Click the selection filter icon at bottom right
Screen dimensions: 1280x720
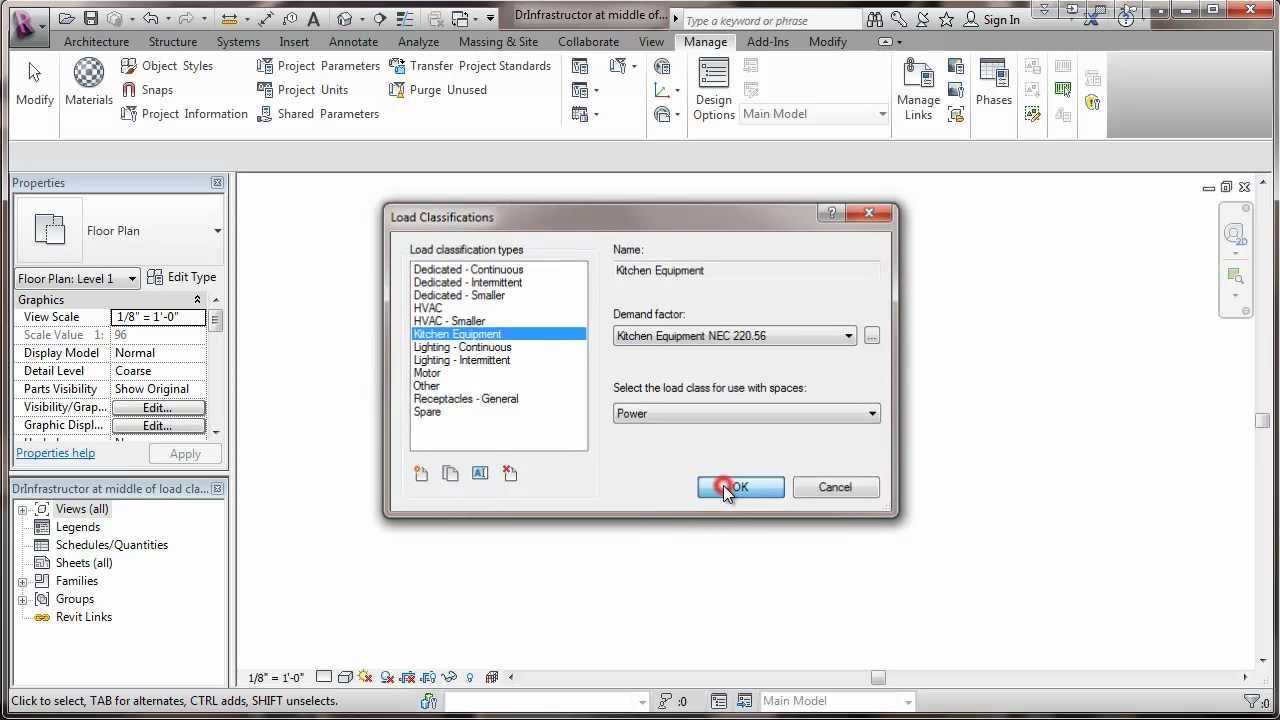(x=1251, y=702)
